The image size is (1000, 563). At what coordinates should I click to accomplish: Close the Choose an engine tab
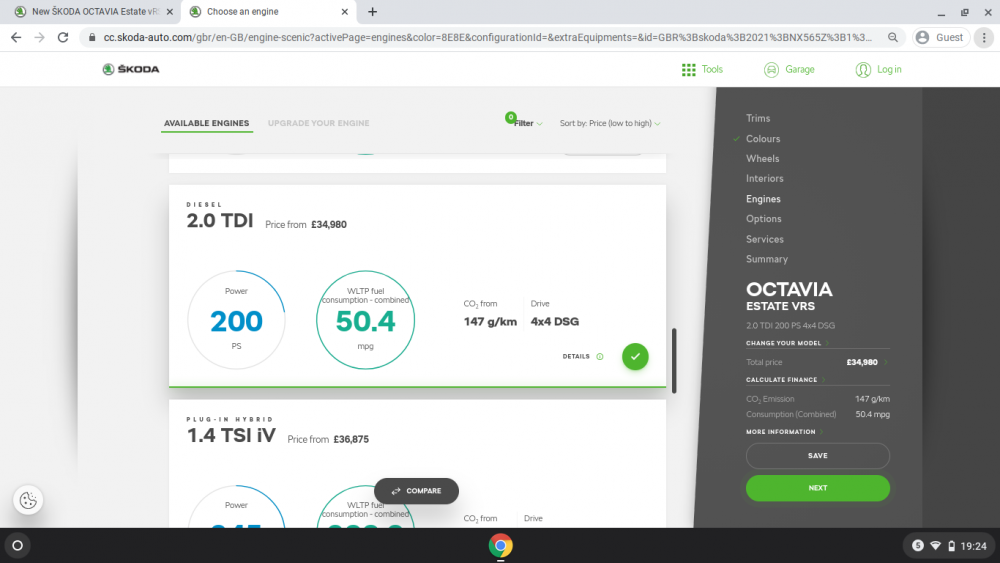click(344, 11)
